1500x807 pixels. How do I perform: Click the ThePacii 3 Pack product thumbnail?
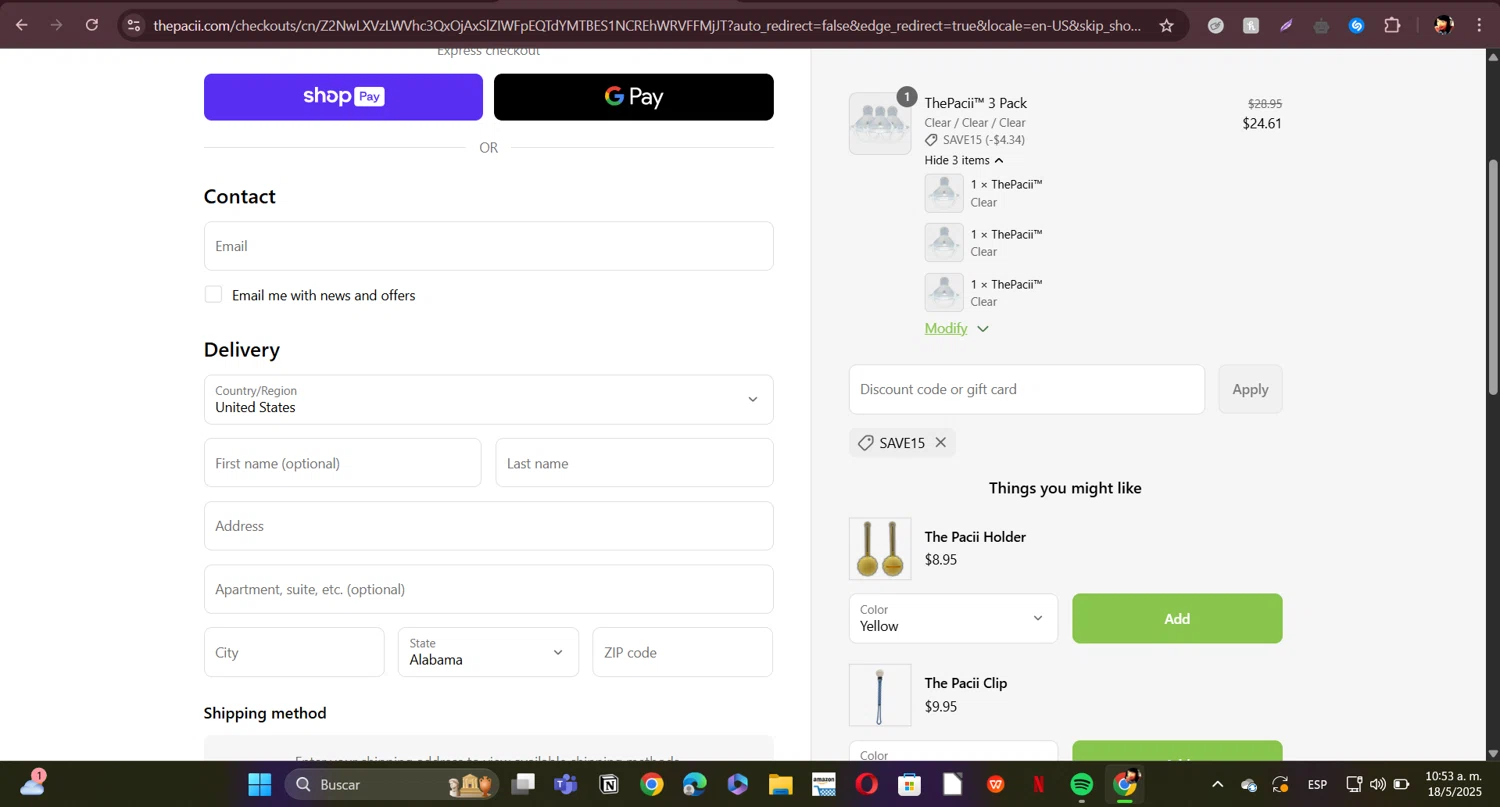[x=880, y=124]
